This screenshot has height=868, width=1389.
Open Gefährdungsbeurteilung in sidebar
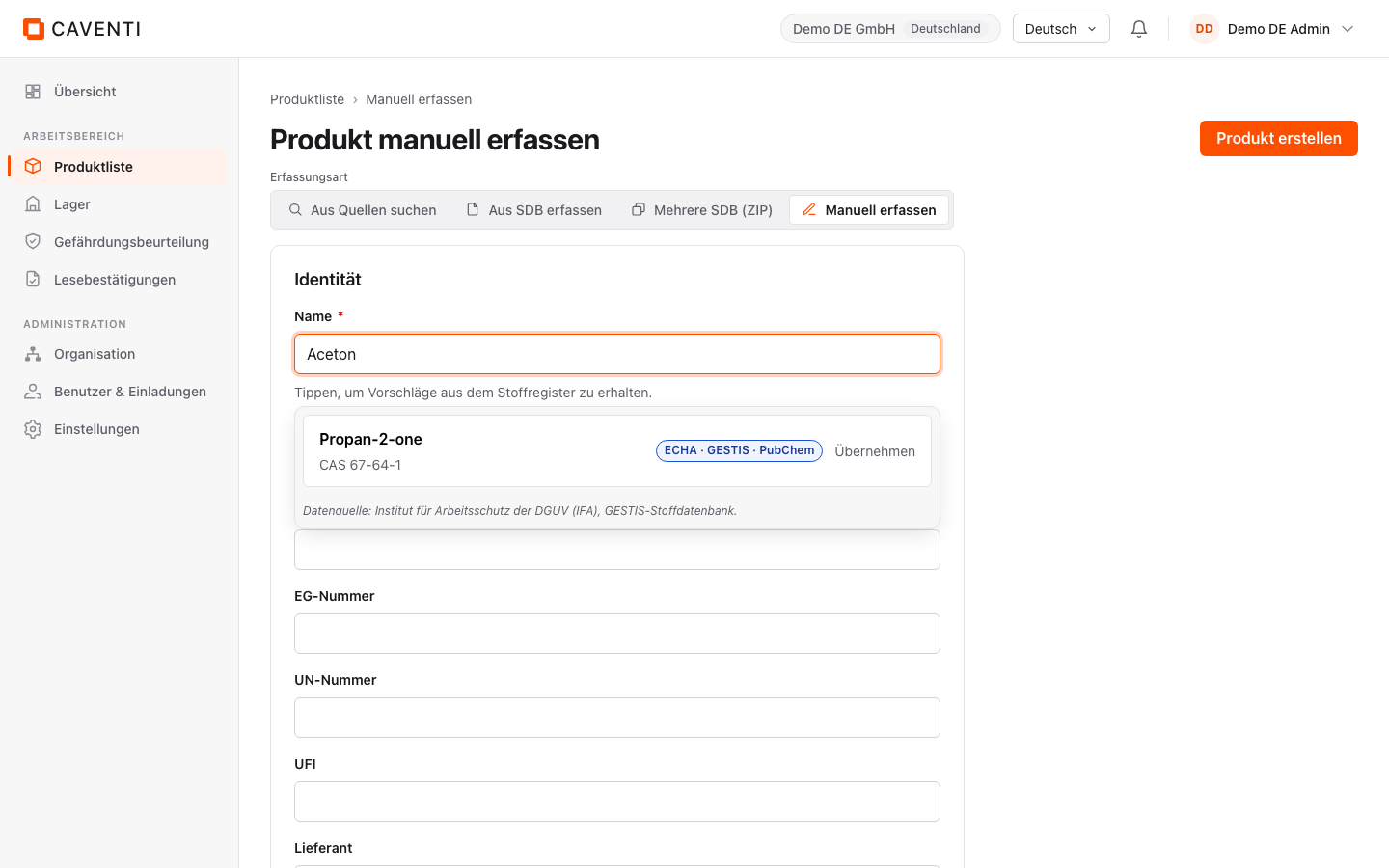120,242
